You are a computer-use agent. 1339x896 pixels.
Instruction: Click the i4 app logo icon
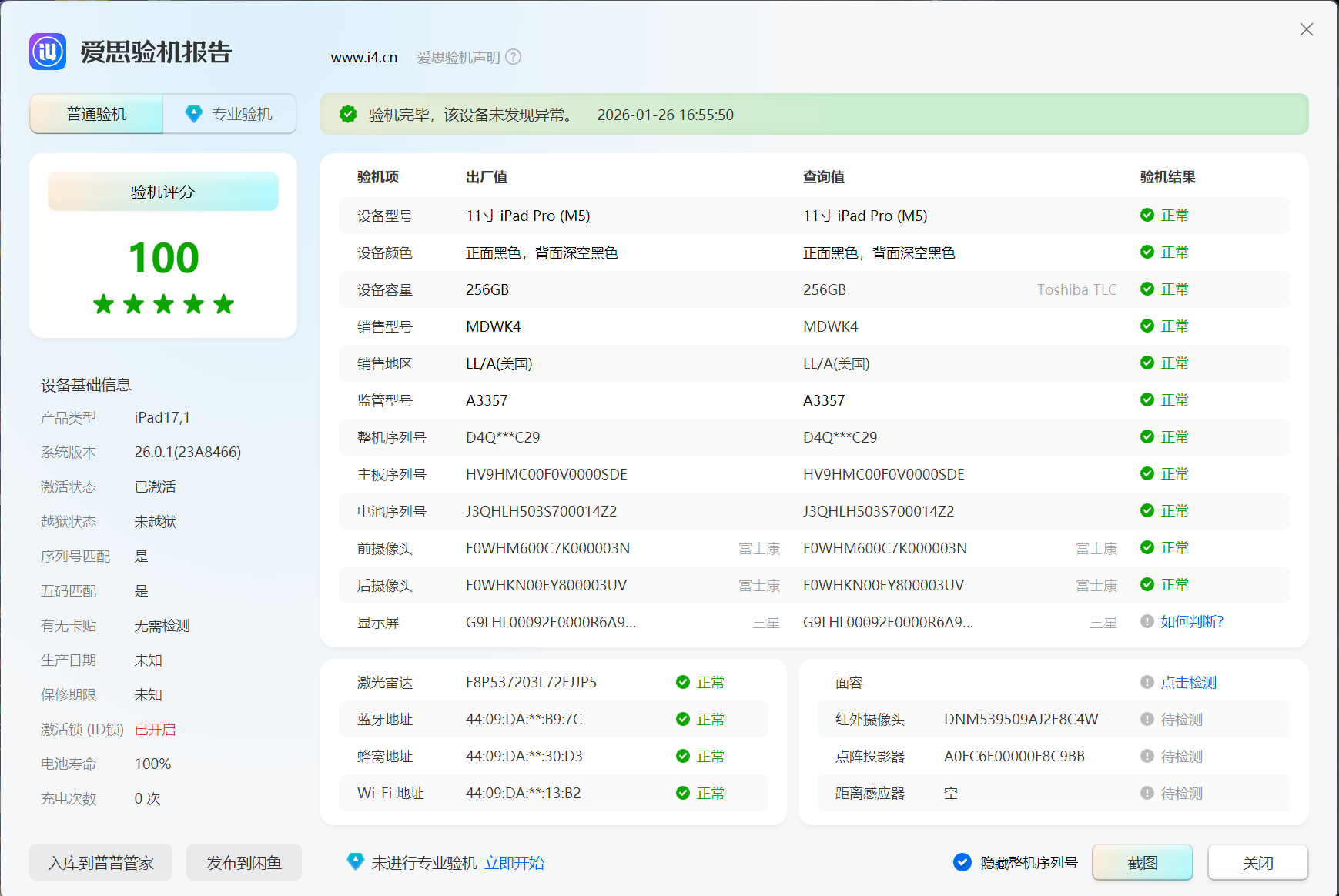[x=48, y=52]
